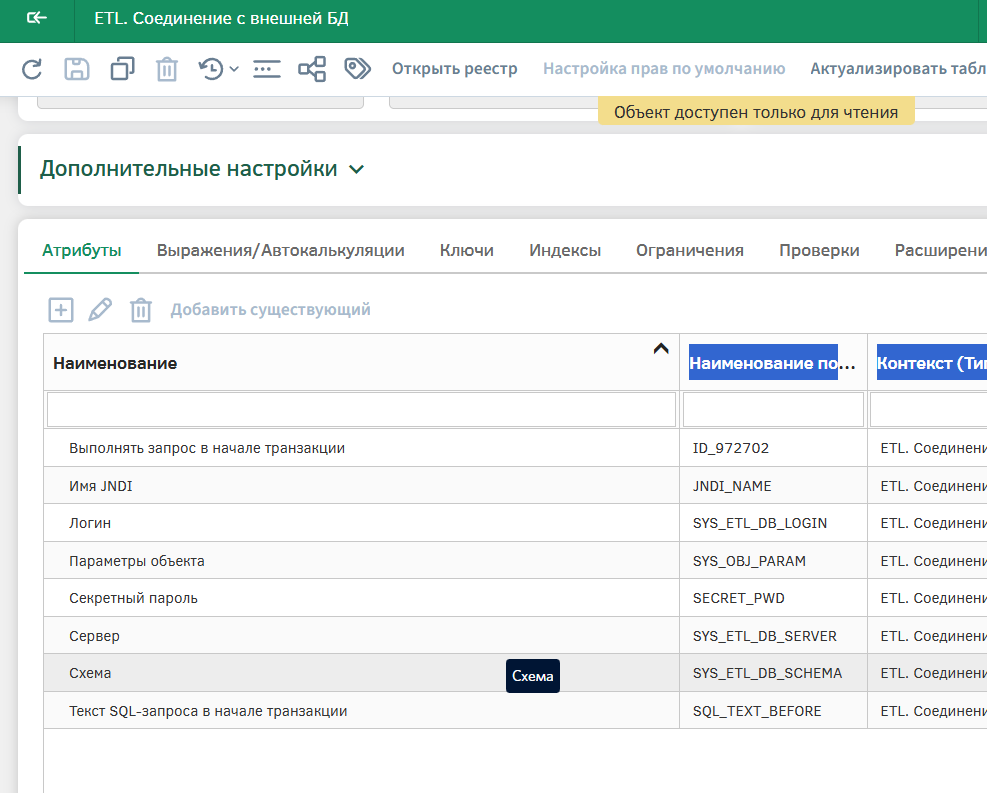Click the trash icon in top toolbar
The width and height of the screenshot is (987, 793).
tap(166, 69)
